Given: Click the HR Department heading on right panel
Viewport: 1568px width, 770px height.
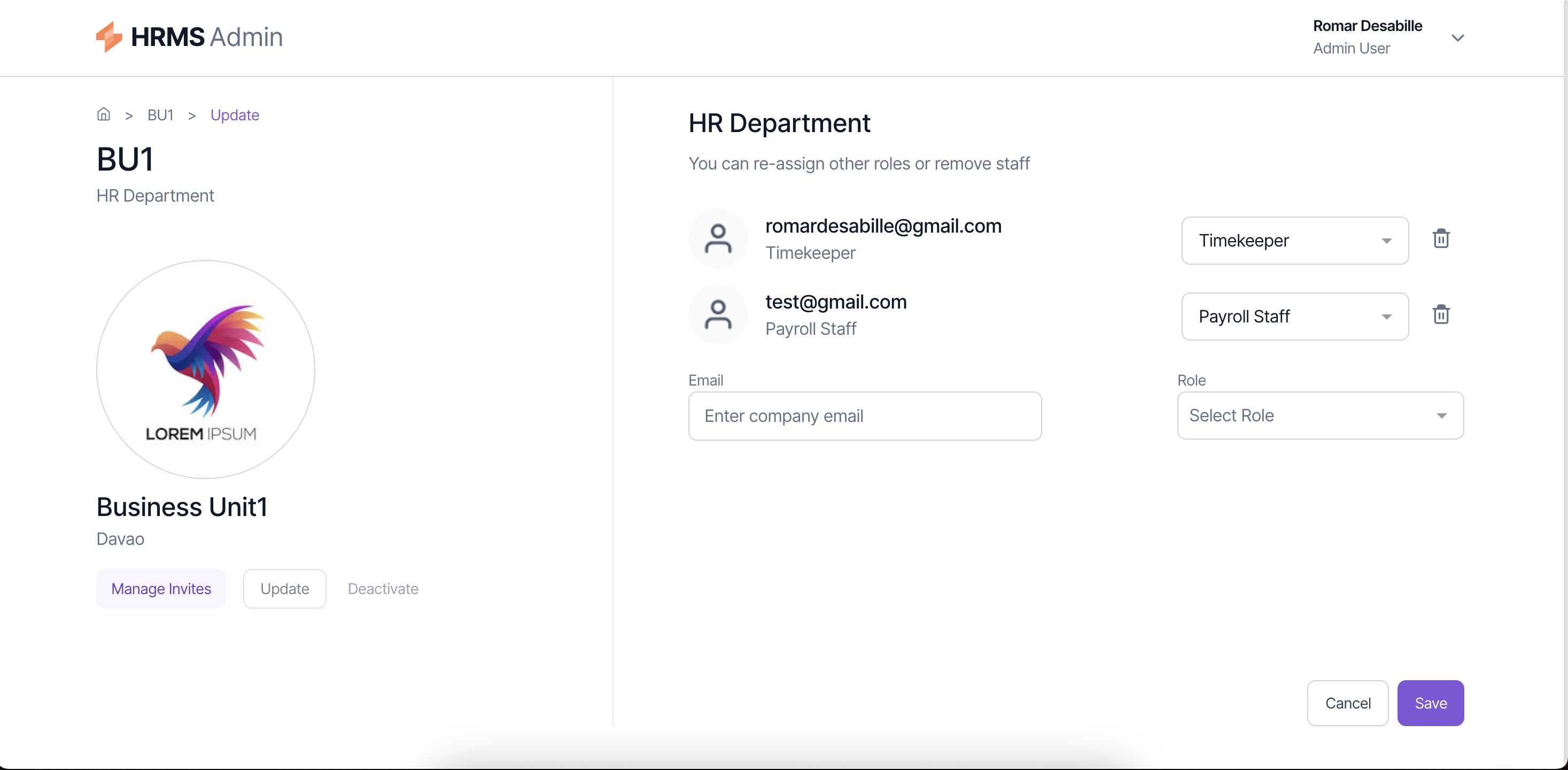Looking at the screenshot, I should [779, 124].
